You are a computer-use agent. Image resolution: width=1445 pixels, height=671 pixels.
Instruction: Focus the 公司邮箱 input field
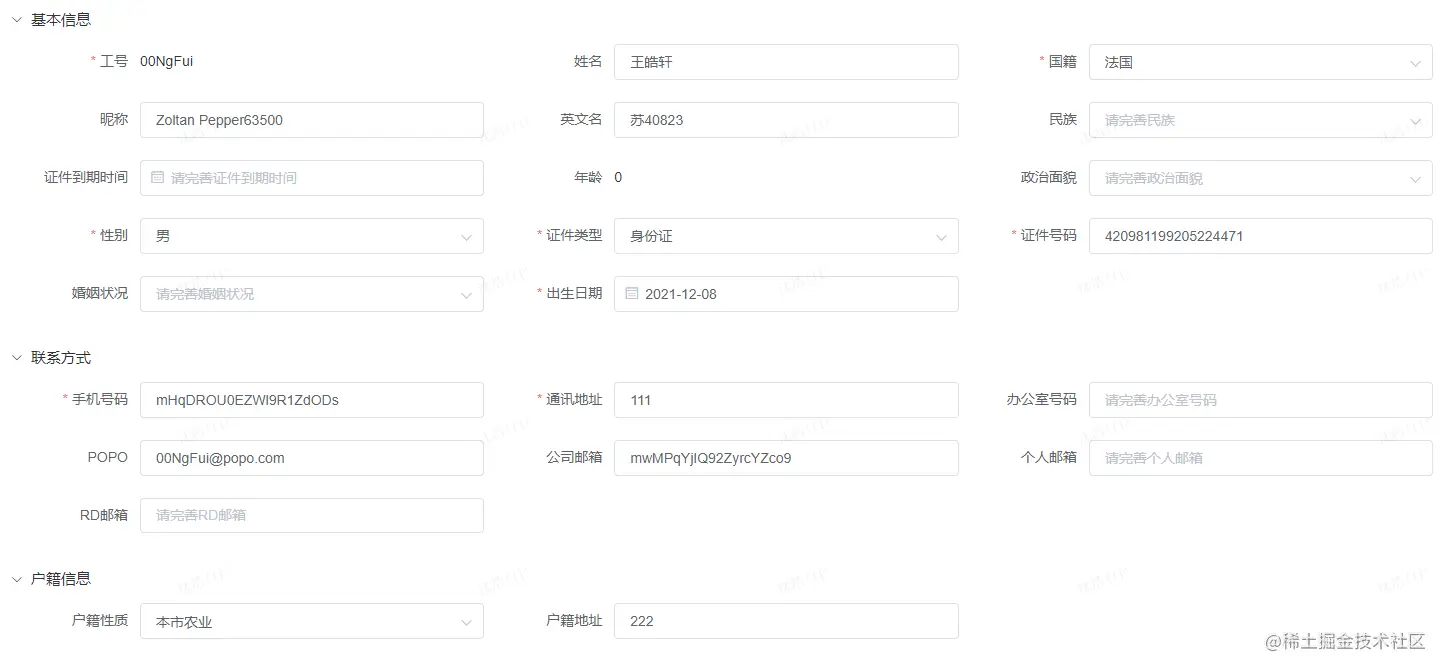point(786,458)
